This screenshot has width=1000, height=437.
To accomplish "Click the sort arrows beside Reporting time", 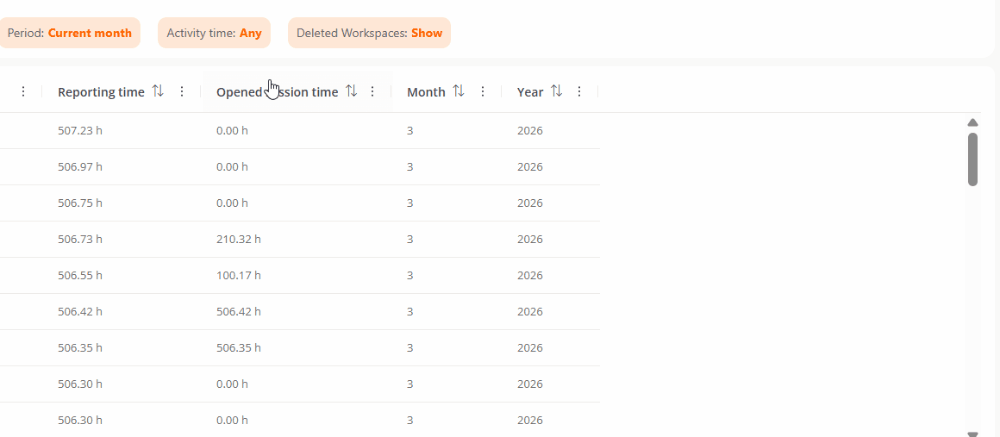I will [x=158, y=91].
